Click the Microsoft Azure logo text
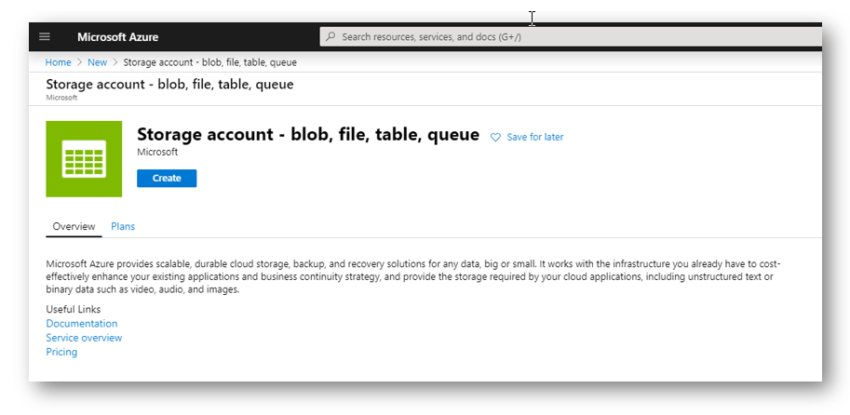This screenshot has height=415, width=850. 118,37
